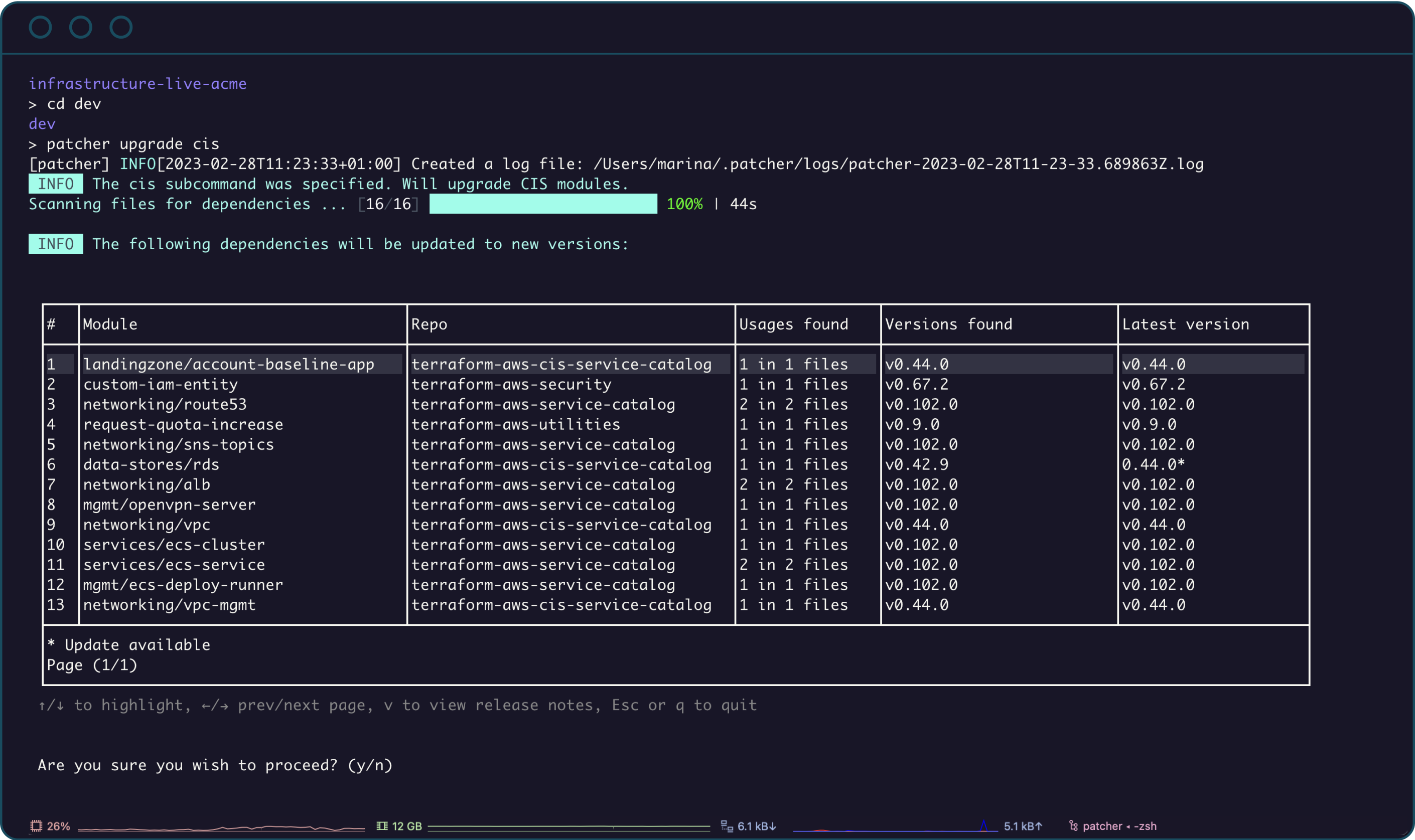
Task: Click terraform-aws-utilities repo cell
Action: (x=516, y=425)
